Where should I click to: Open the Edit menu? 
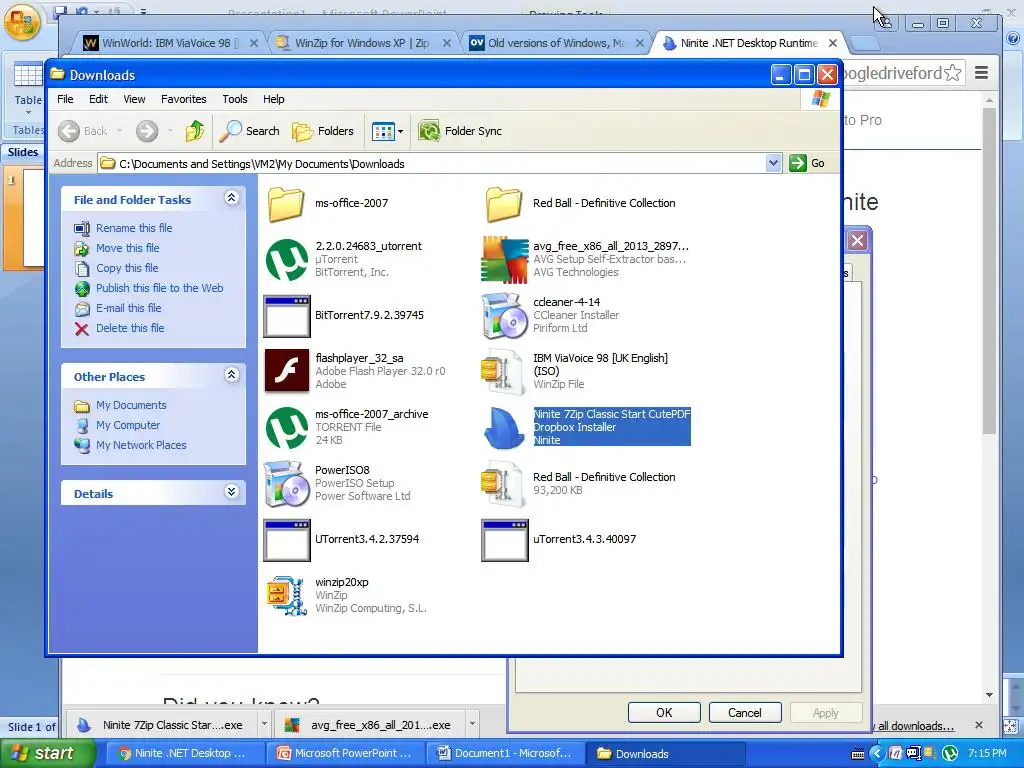[x=99, y=99]
